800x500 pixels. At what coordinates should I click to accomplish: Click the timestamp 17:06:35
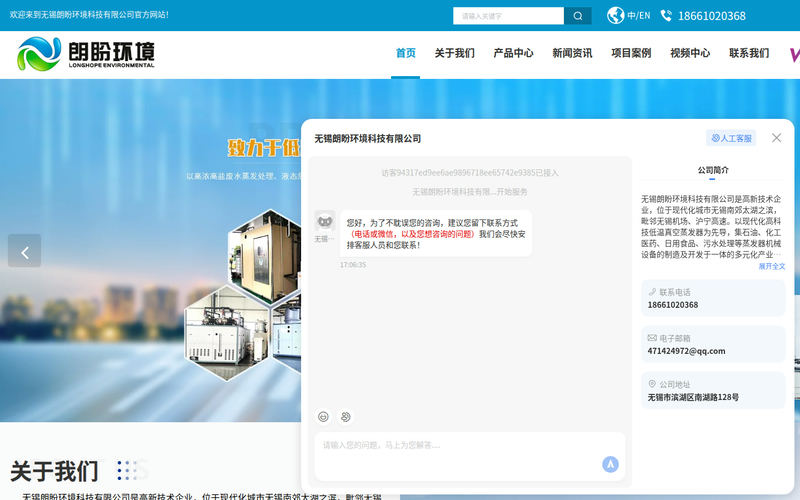click(353, 265)
